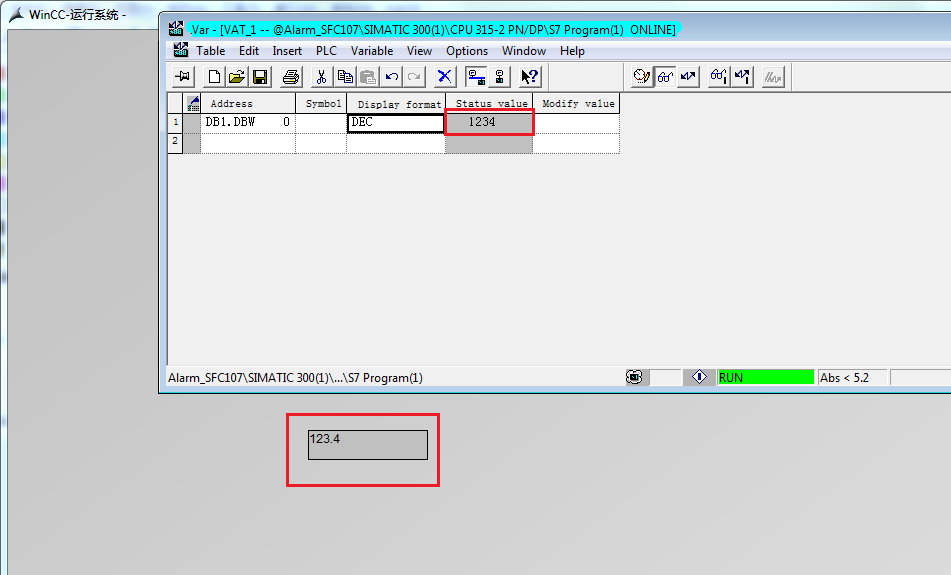The height and width of the screenshot is (575, 951).
Task: Click the greyed-out Redo icon
Action: point(414,77)
